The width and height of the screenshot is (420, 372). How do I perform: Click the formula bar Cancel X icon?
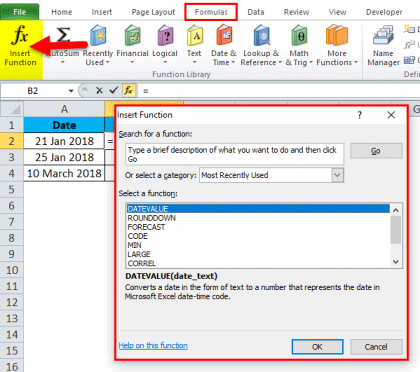(99, 90)
